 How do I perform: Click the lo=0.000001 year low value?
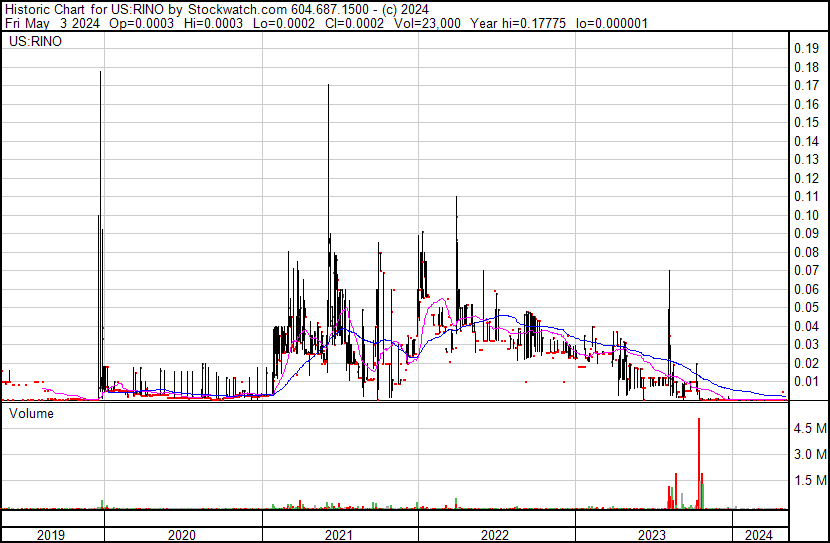pyautogui.click(x=611, y=23)
